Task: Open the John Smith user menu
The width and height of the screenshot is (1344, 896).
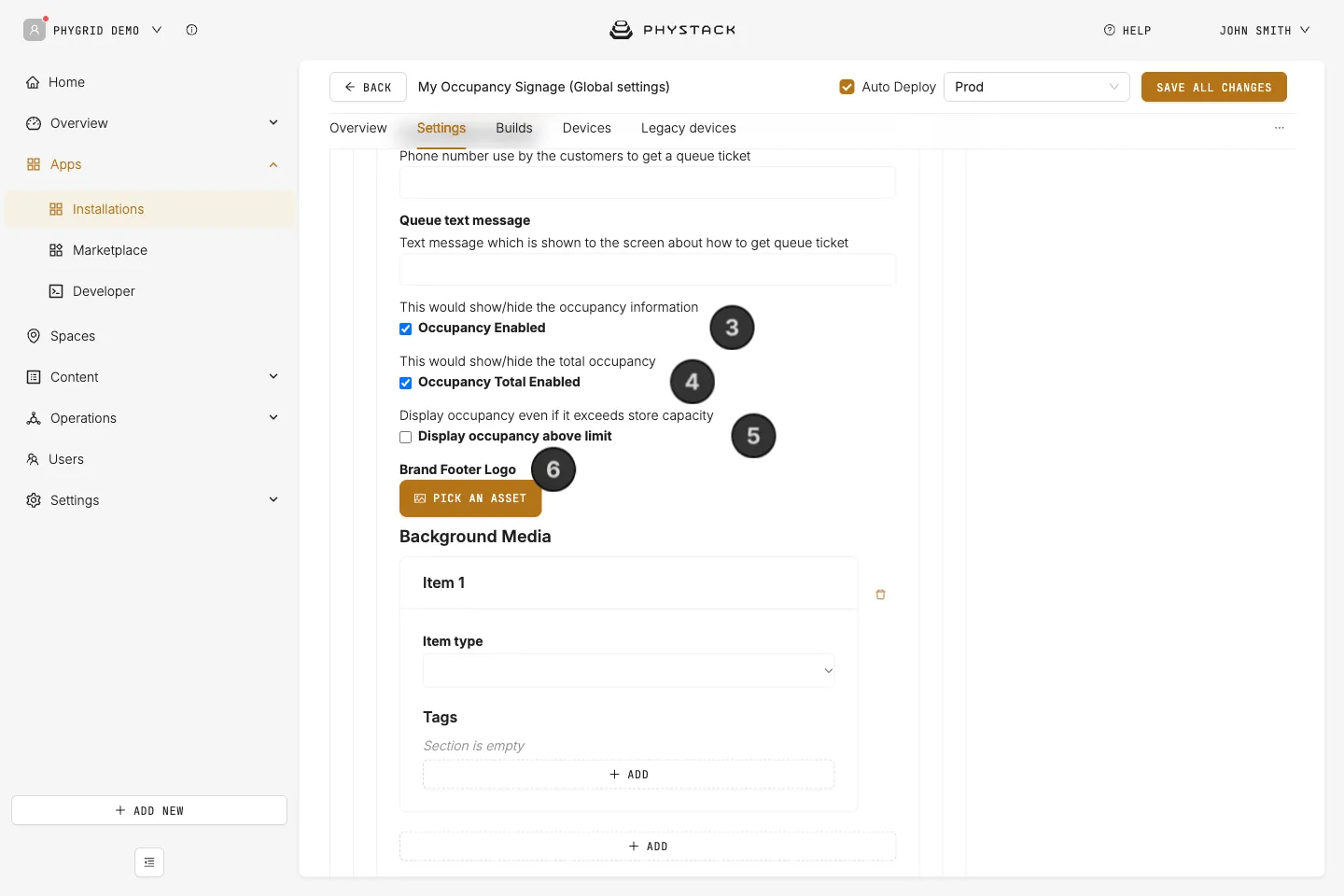Action: (1265, 30)
